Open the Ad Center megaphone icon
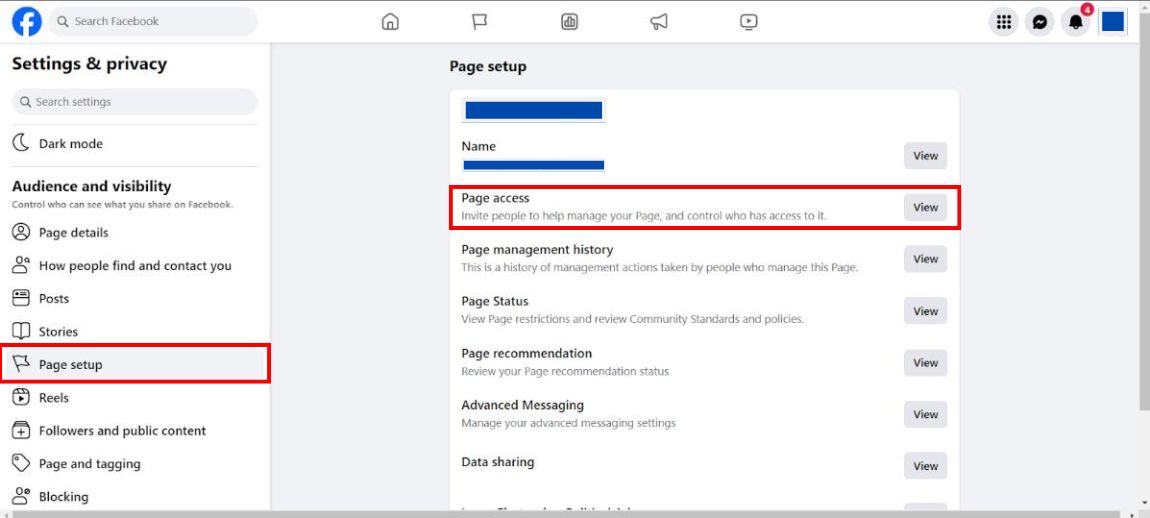Image resolution: width=1150 pixels, height=518 pixels. tap(659, 22)
